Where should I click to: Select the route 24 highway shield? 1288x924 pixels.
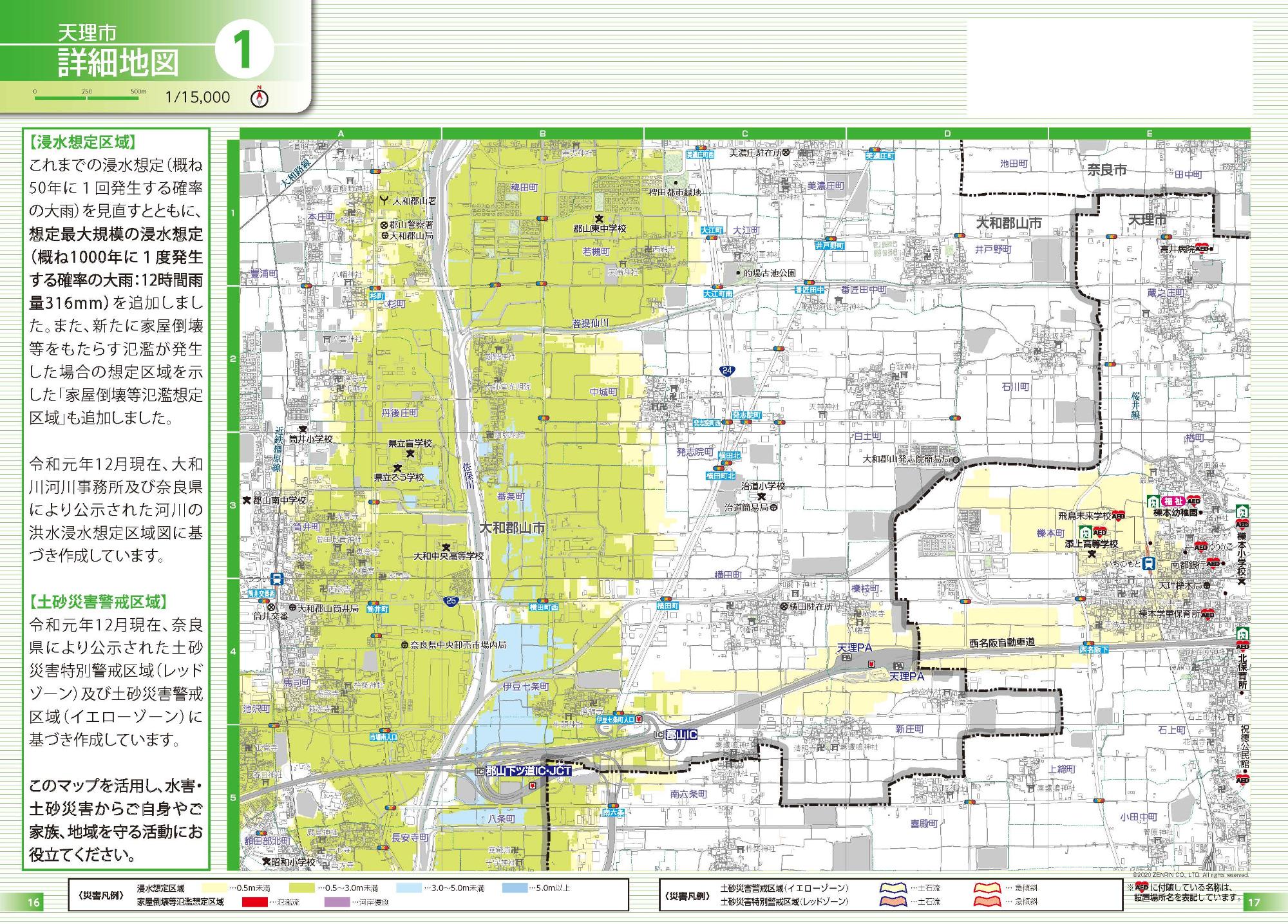tap(726, 370)
